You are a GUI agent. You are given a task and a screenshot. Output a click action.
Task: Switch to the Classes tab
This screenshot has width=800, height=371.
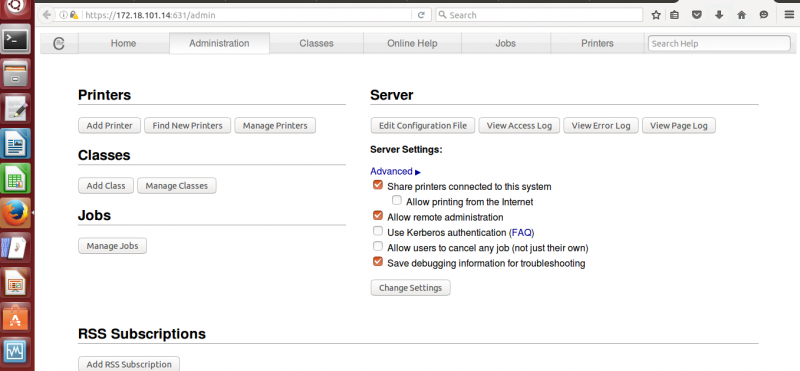click(x=316, y=43)
